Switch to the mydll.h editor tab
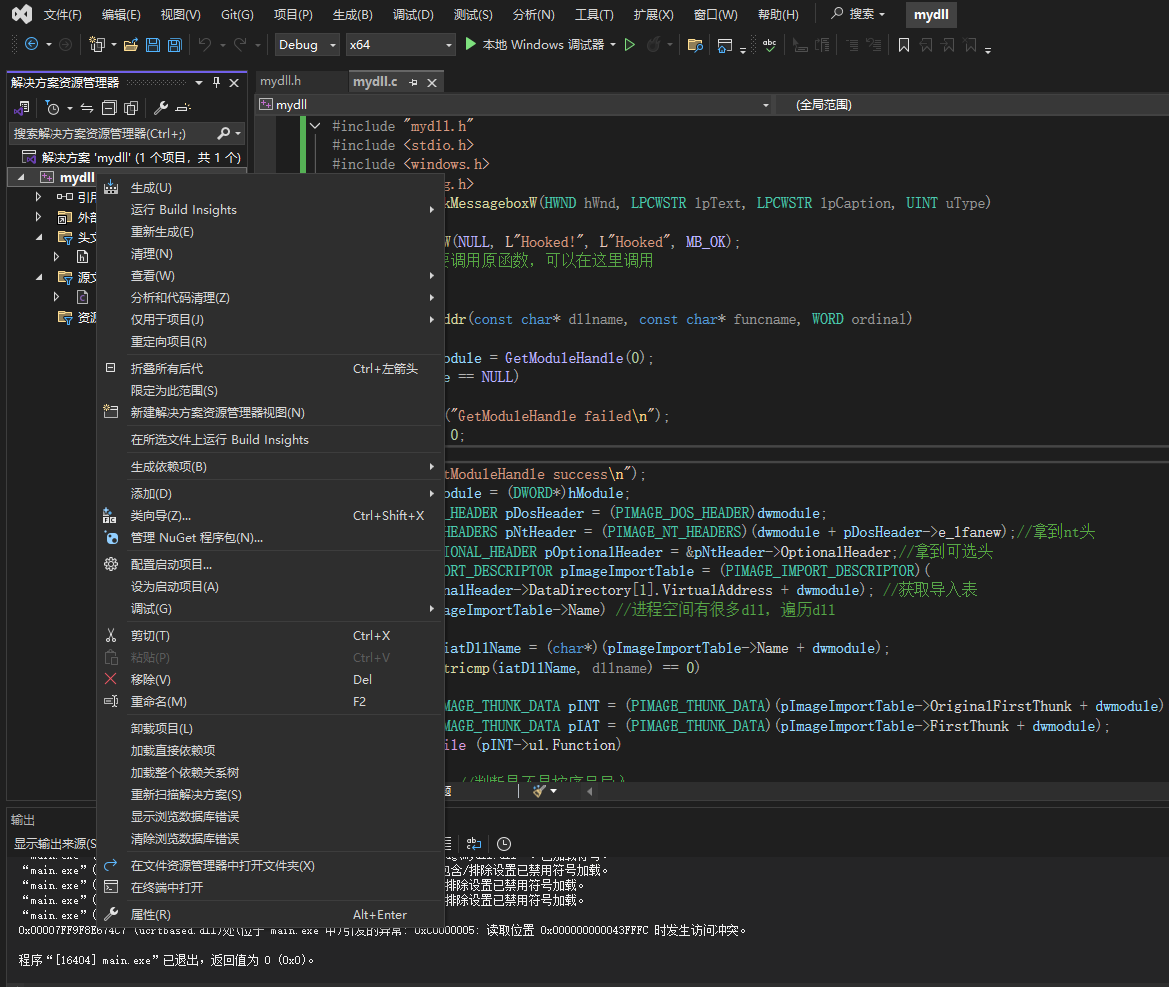This screenshot has width=1169, height=987. (280, 81)
